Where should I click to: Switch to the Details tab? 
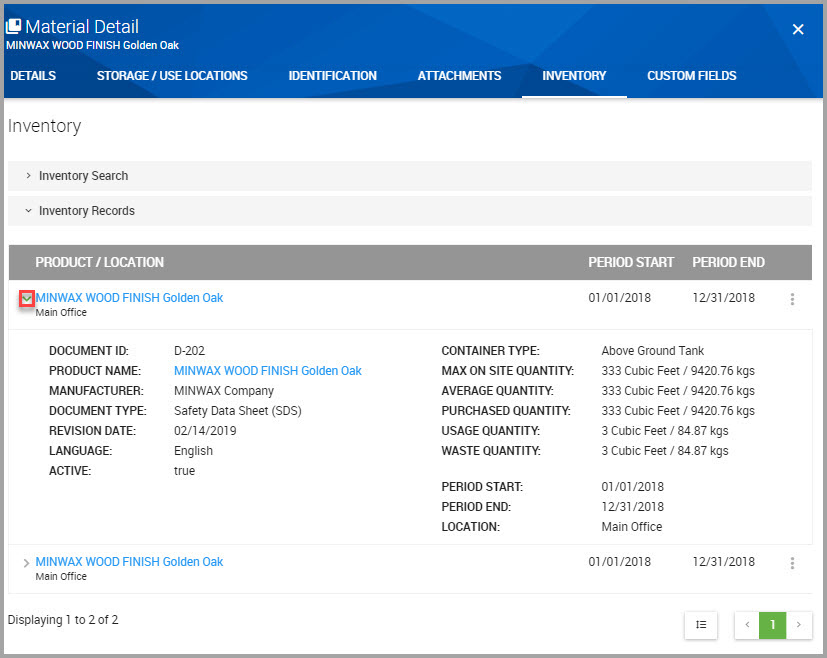(x=33, y=76)
